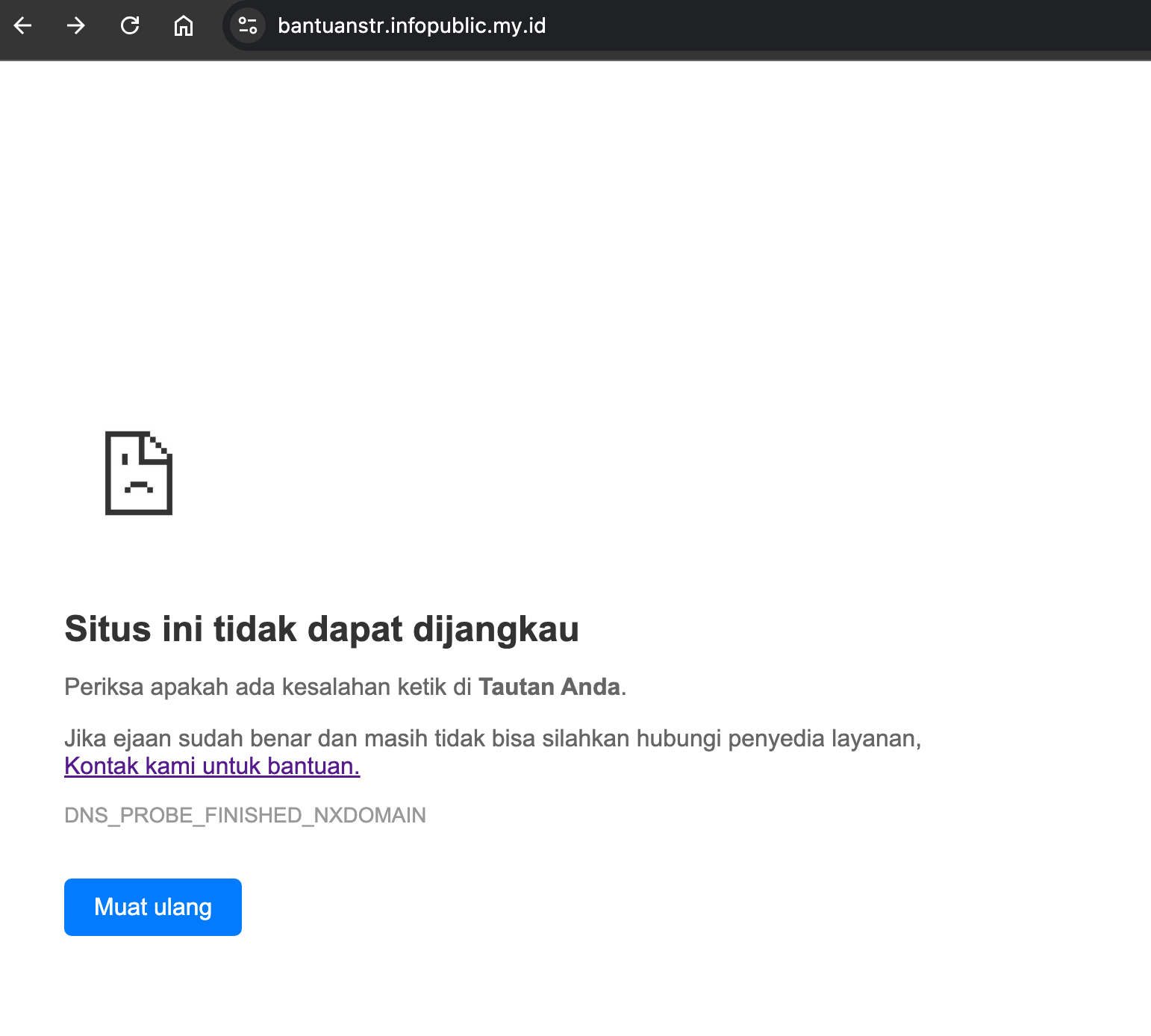The width and height of the screenshot is (1151, 1036).
Task: Click the blue "Muat ulang" button
Action: pyautogui.click(x=153, y=907)
